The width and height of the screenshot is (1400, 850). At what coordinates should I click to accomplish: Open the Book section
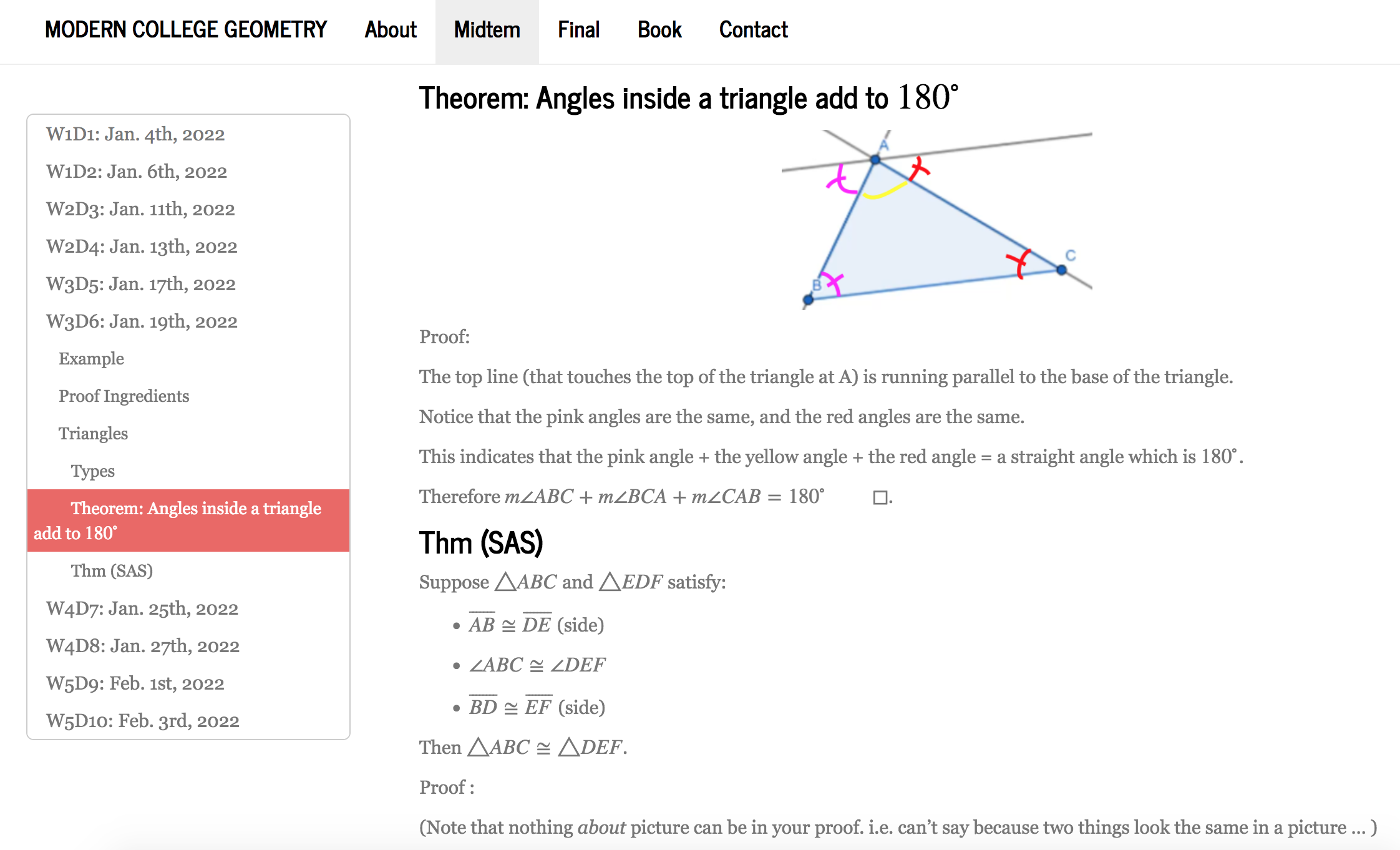(659, 30)
